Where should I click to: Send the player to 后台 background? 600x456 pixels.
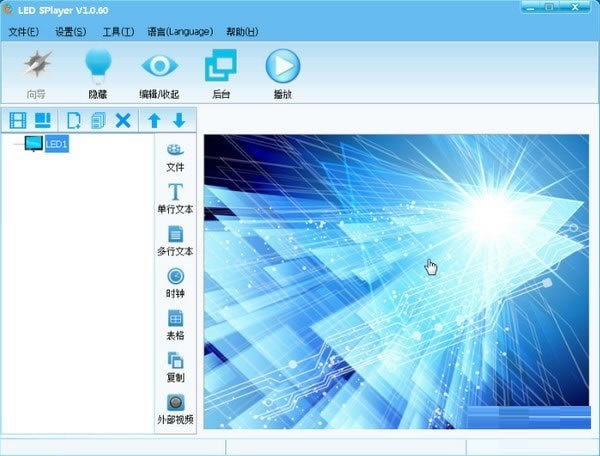point(221,74)
